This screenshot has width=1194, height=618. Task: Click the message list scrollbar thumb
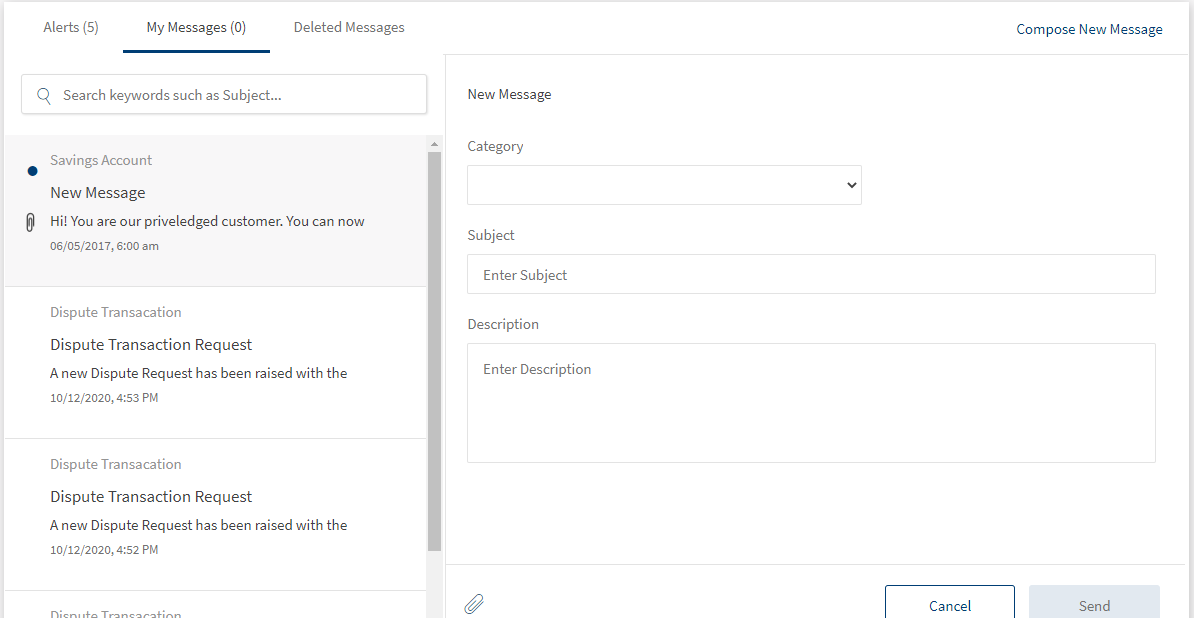tap(434, 350)
